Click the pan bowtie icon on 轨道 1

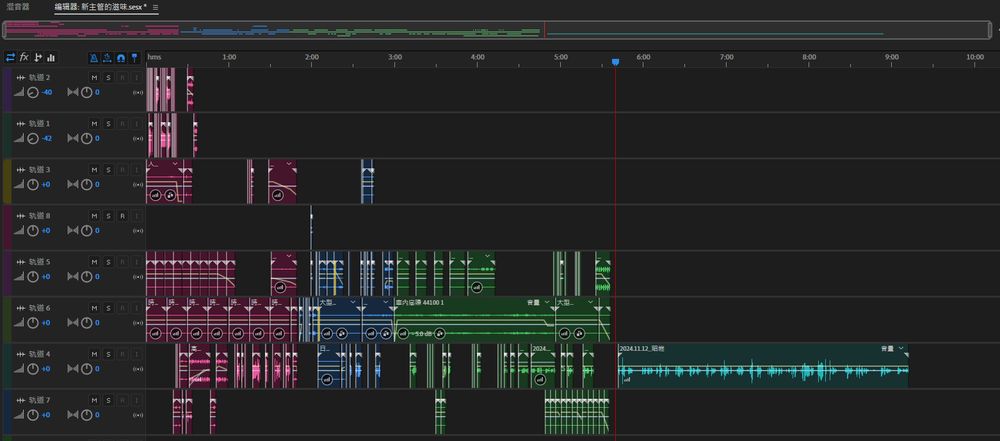[x=73, y=138]
